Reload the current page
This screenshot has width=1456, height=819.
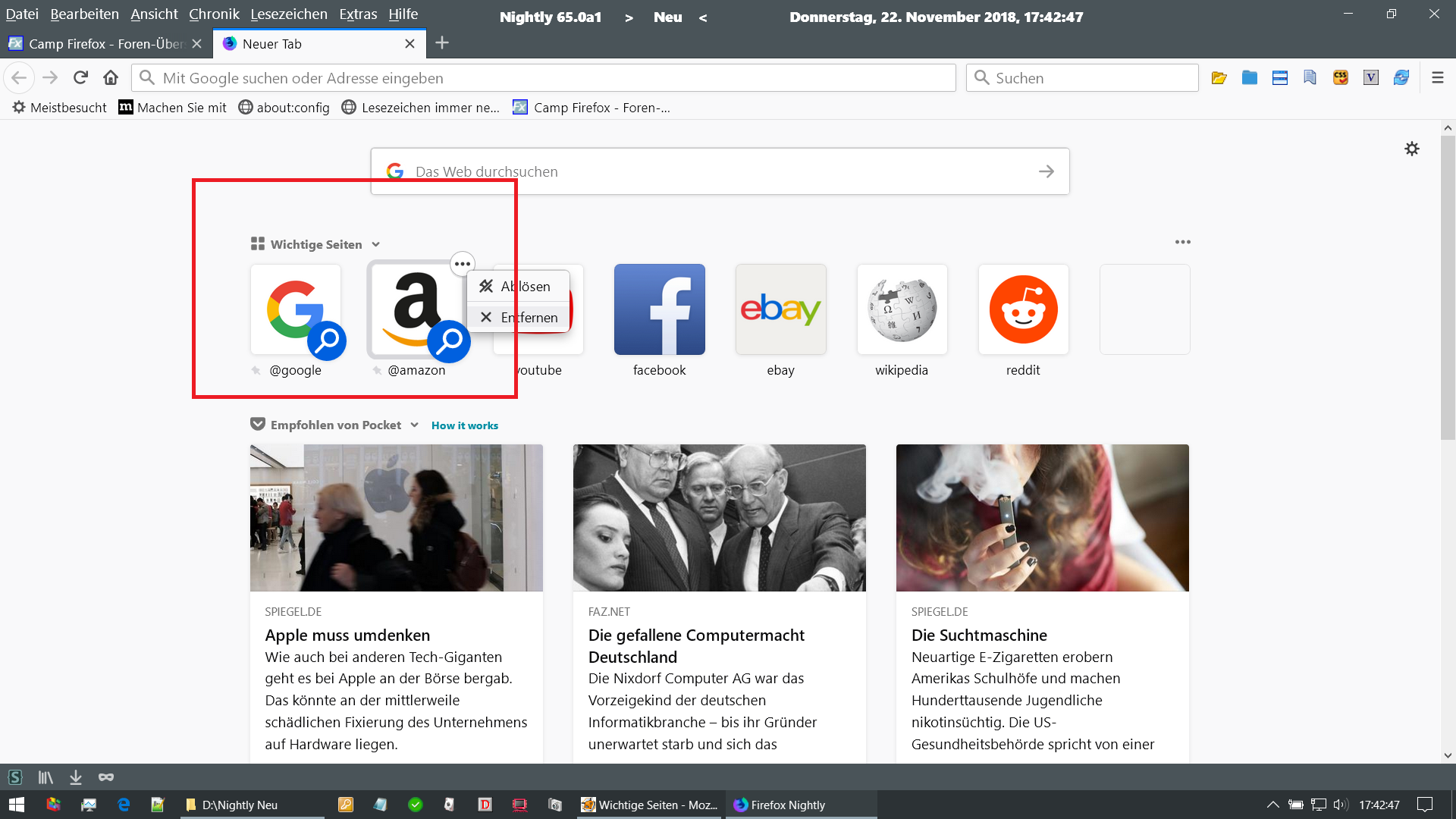80,77
